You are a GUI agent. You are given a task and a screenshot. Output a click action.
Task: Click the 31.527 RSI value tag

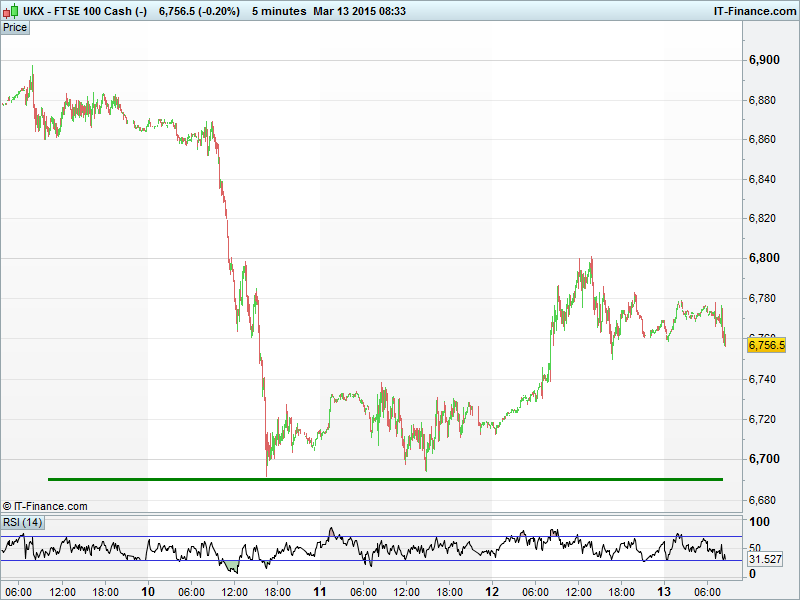tap(765, 559)
